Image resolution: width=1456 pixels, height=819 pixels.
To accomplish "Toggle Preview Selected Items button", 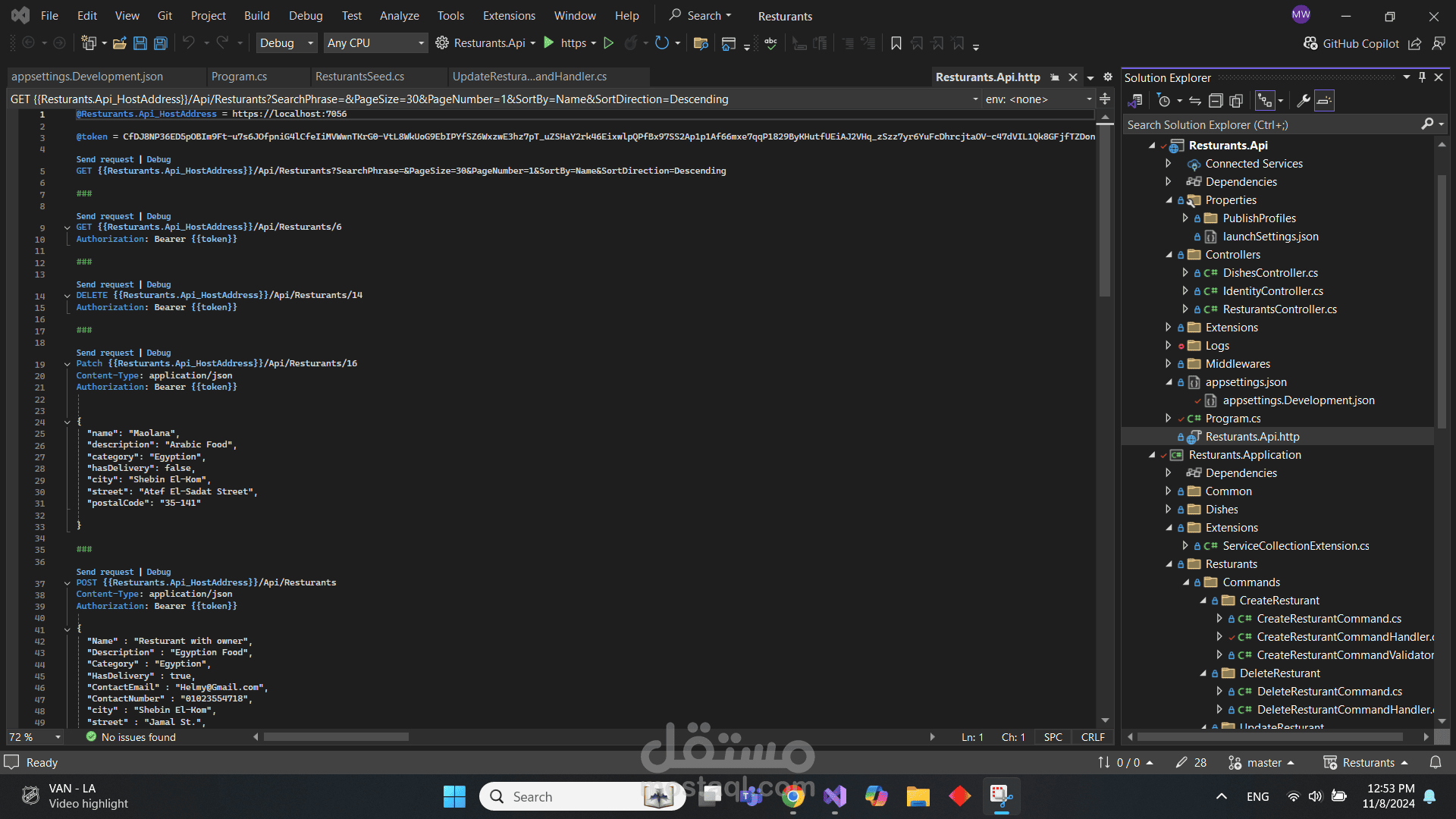I will [1324, 100].
